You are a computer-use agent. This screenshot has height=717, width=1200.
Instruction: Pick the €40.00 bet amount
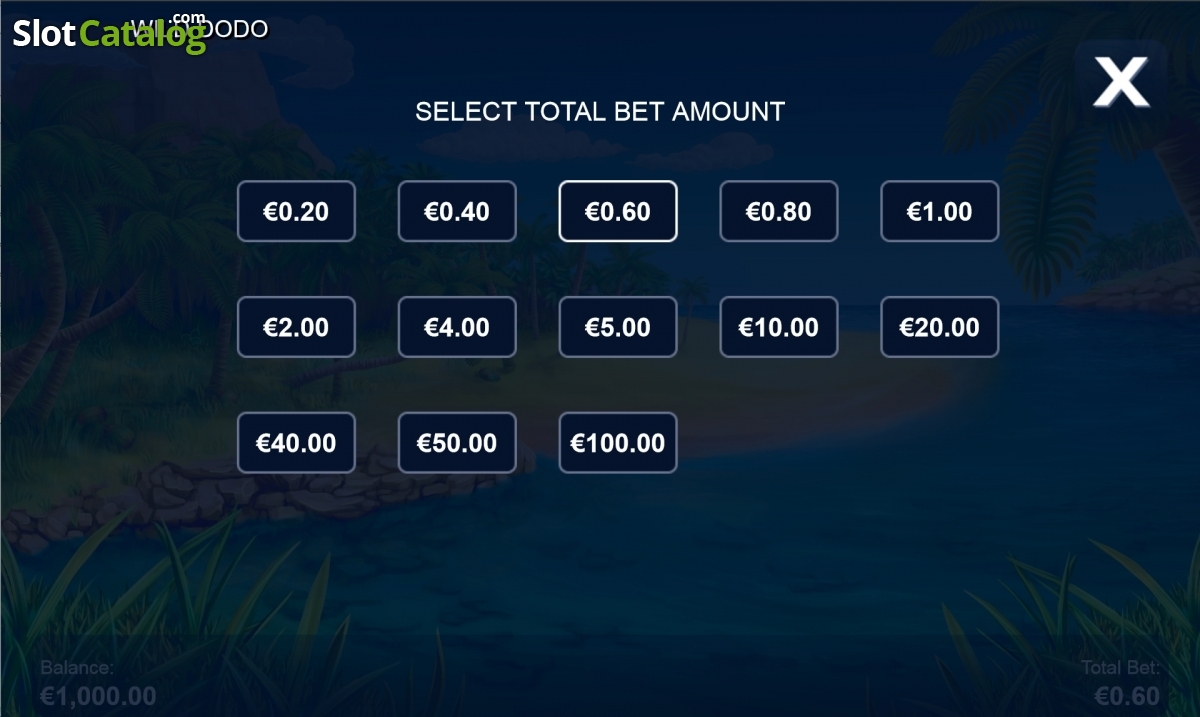[x=296, y=443]
